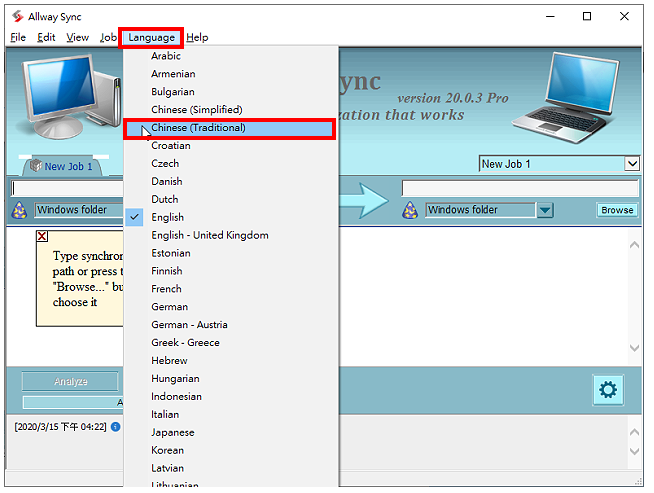Select Chinese (Simplified) language
The image size is (654, 493).
click(231, 110)
